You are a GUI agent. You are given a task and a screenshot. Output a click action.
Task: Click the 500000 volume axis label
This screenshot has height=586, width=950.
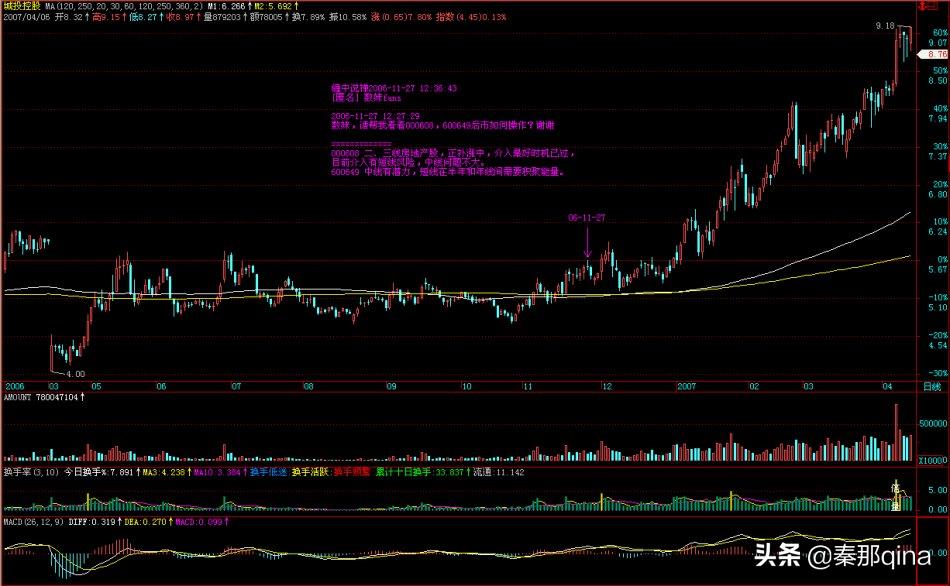click(934, 424)
